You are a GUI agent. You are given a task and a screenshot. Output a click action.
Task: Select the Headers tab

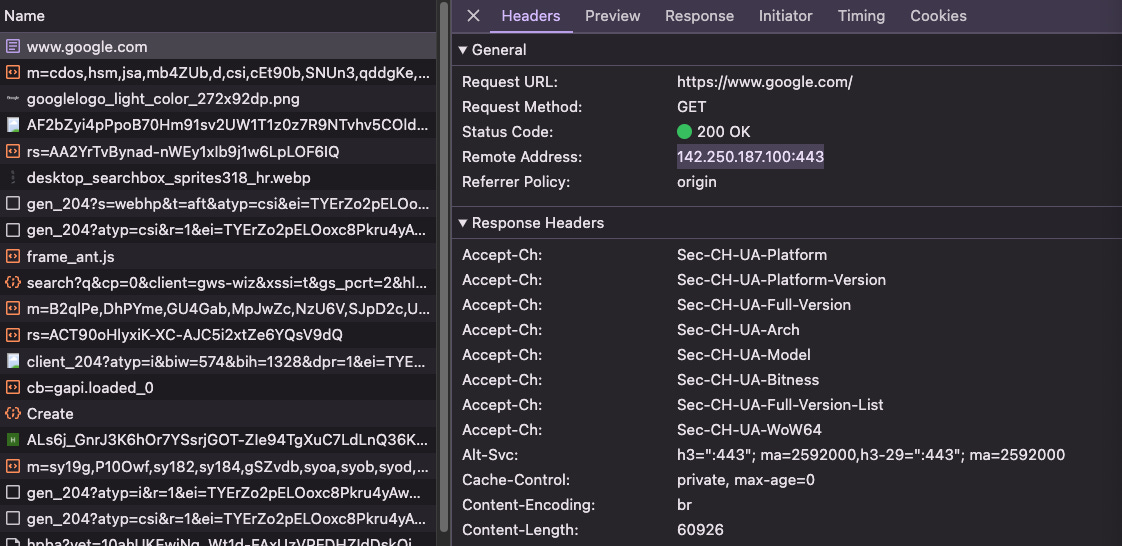531,16
